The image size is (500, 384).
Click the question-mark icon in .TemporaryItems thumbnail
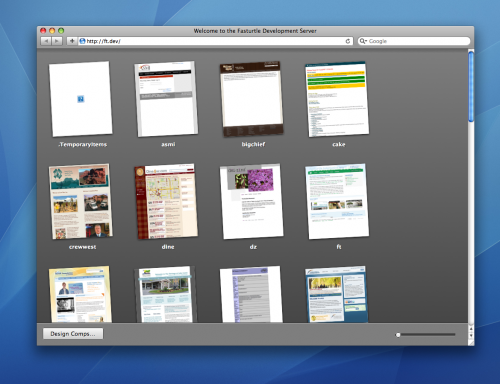point(81,99)
